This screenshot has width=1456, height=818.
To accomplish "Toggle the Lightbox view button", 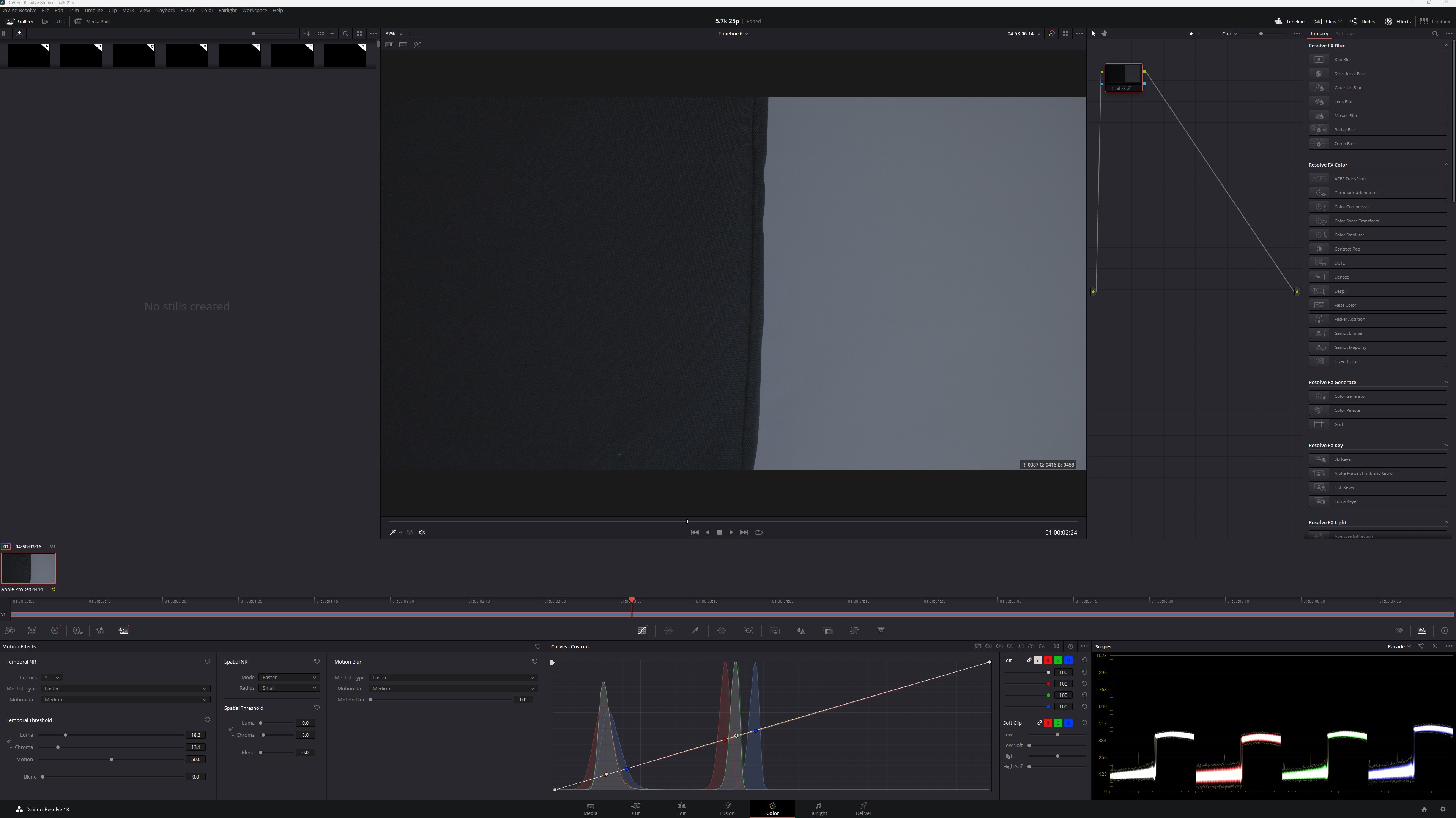I will pos(1435,22).
